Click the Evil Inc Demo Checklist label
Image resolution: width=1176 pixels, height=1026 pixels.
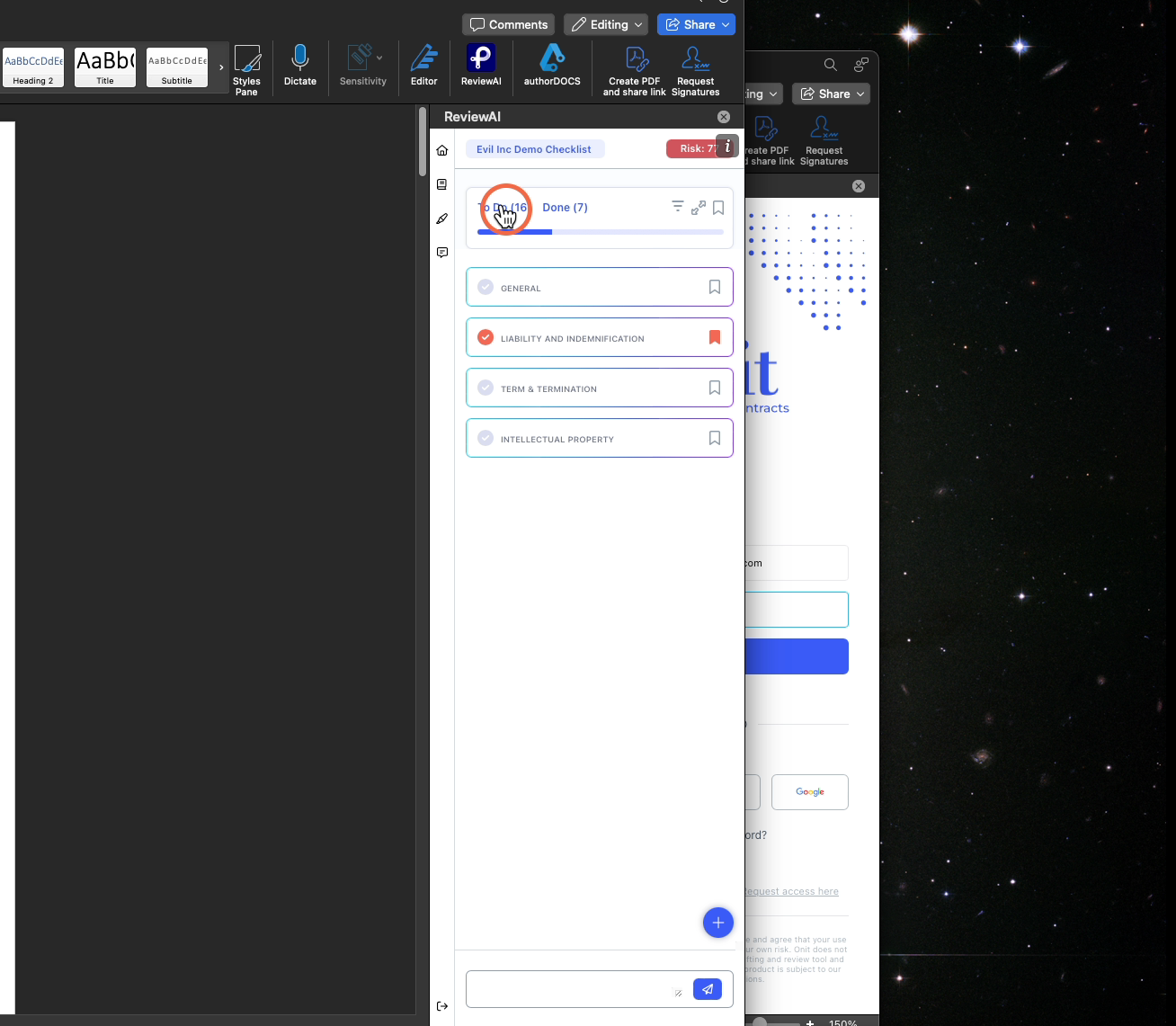click(x=534, y=149)
